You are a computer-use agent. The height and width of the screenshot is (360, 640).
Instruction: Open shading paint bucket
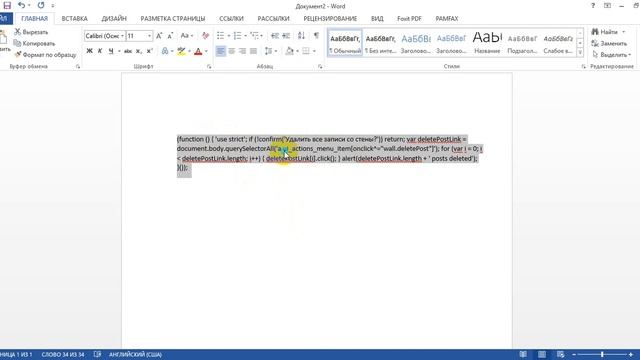click(290, 51)
